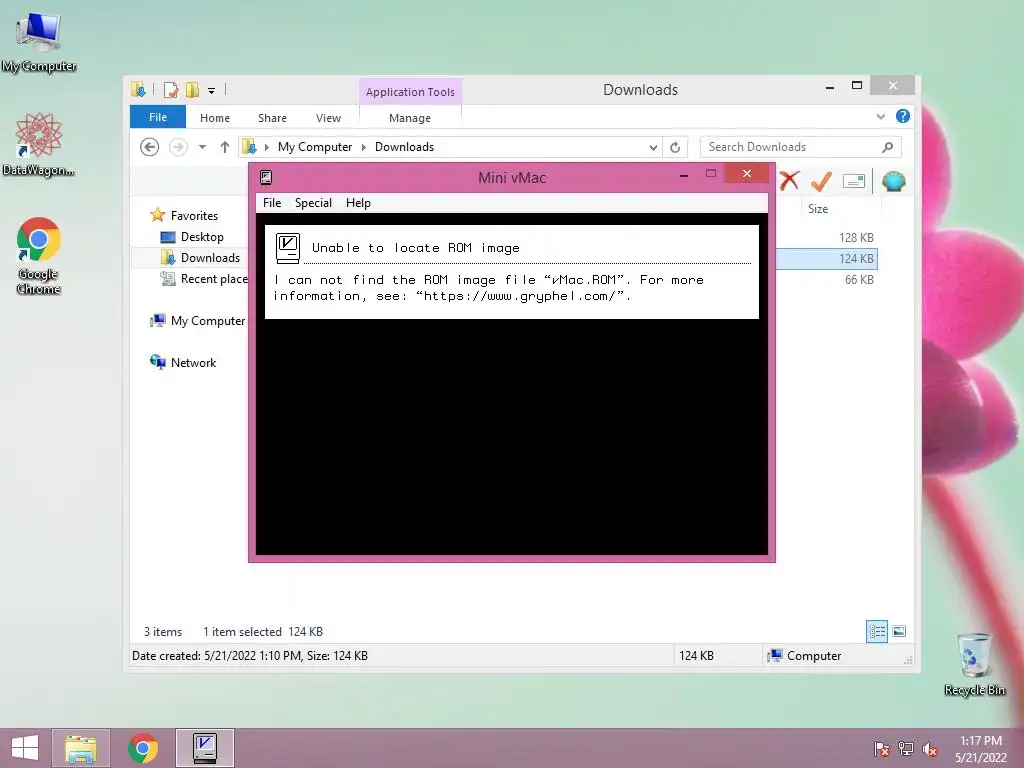Go back in Explorer navigation
Screen dimensions: 1024x768
(150, 147)
